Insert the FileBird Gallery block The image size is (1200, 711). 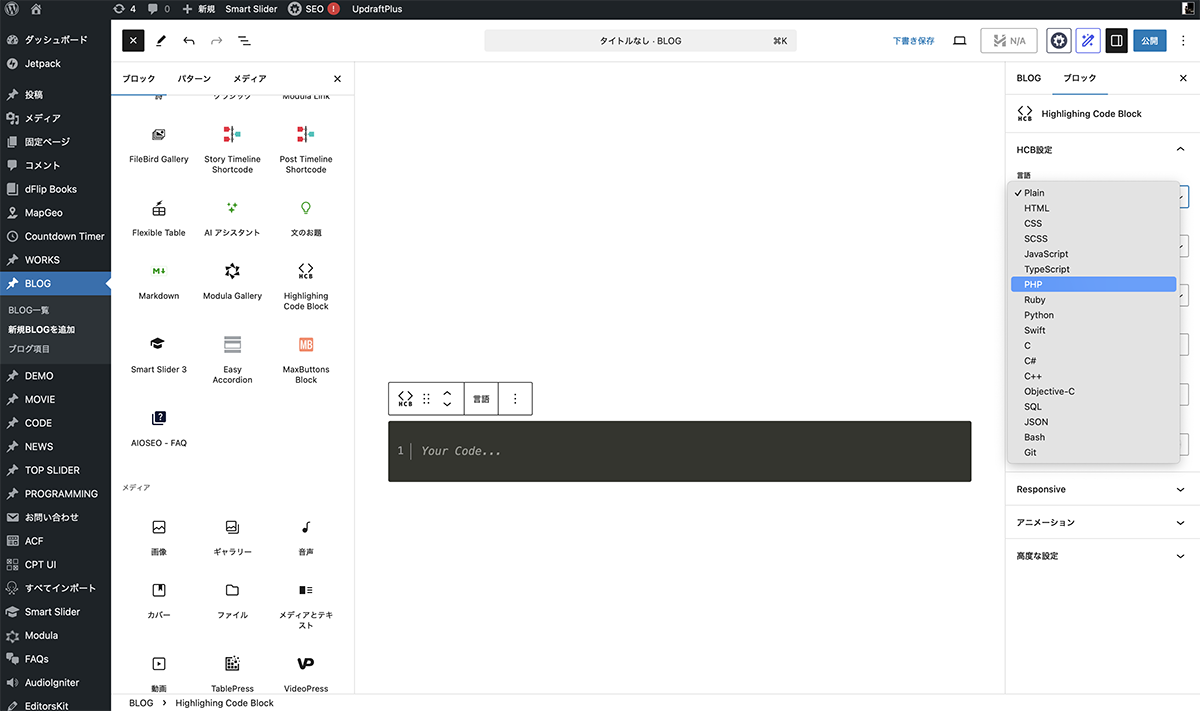[159, 143]
